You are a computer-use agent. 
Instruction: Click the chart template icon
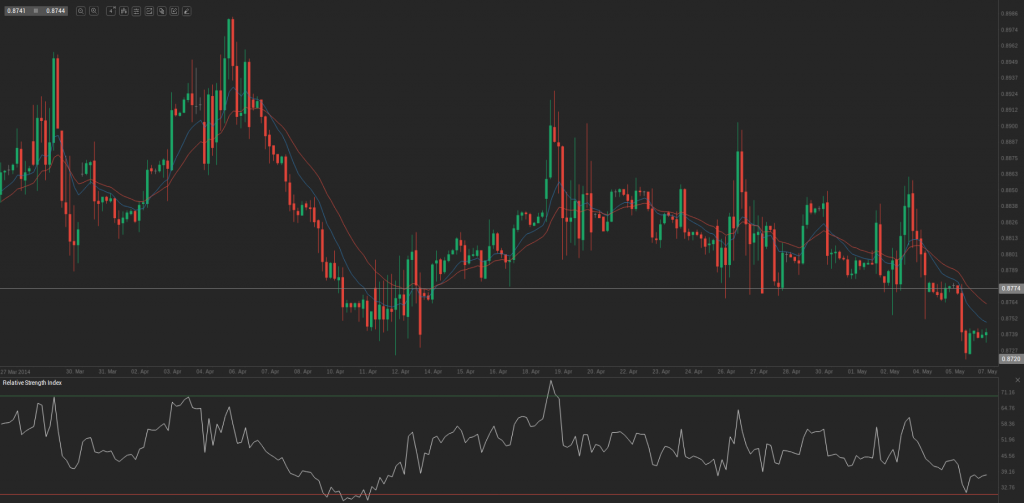click(x=149, y=11)
